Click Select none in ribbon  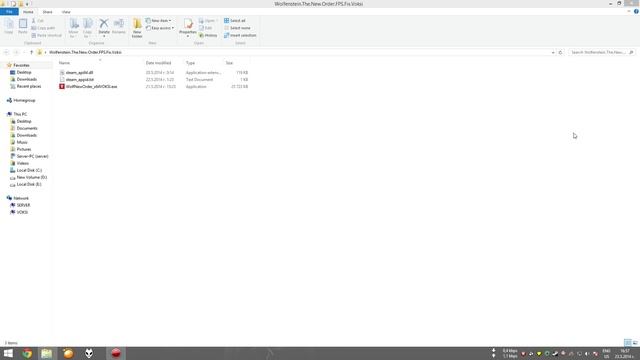pos(237,28)
